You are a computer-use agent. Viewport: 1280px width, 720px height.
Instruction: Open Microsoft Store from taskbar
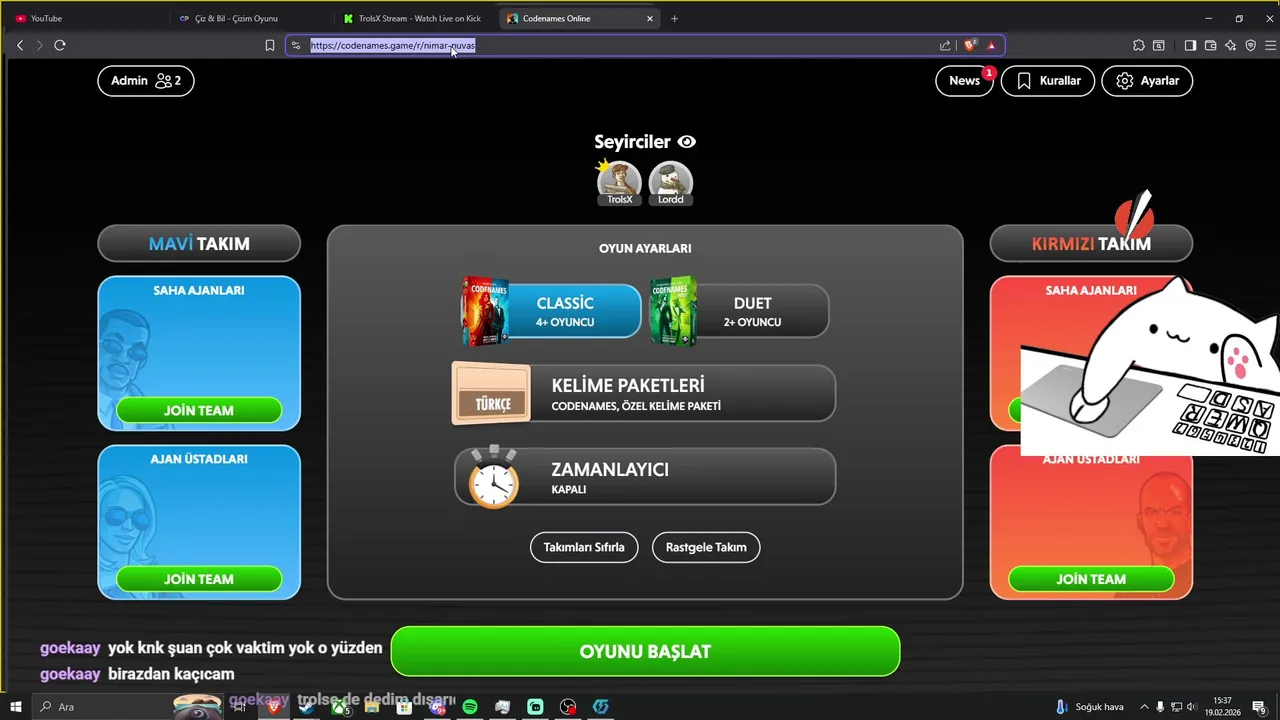tap(405, 707)
